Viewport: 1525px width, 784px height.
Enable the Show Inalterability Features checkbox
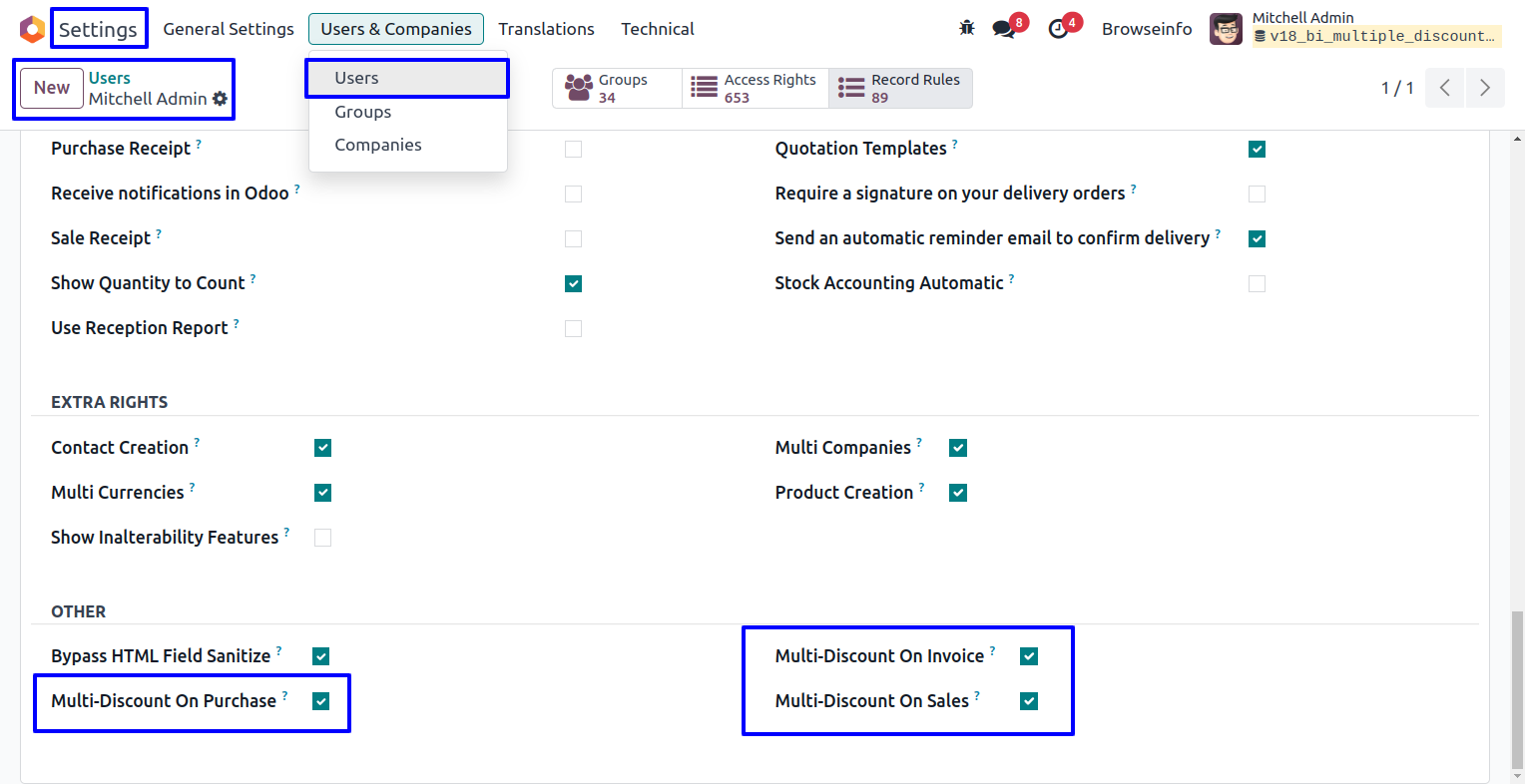(322, 538)
